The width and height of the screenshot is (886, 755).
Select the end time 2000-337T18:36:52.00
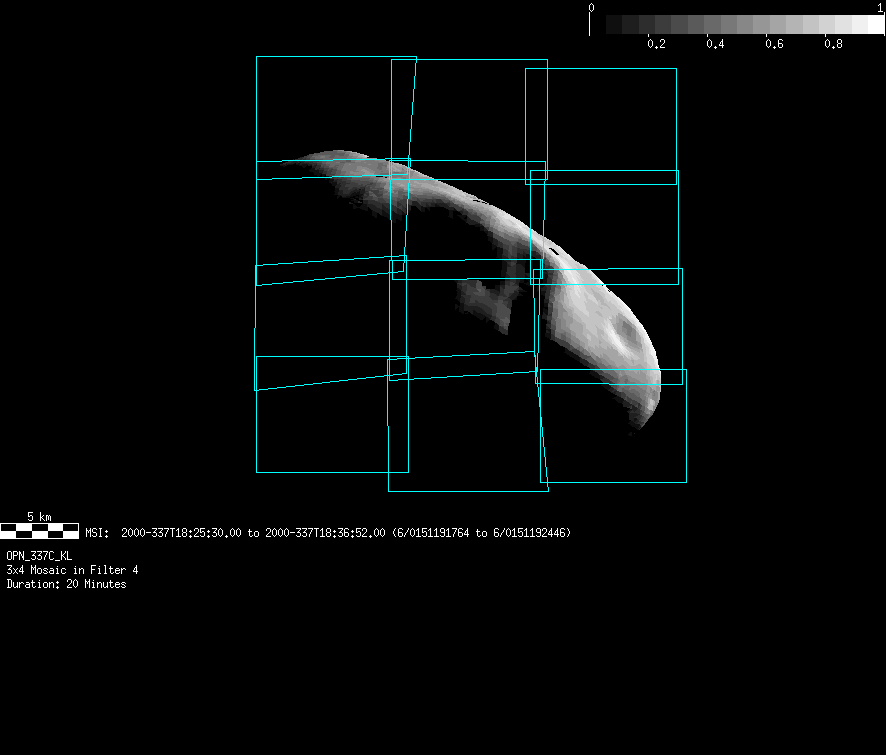(324, 533)
